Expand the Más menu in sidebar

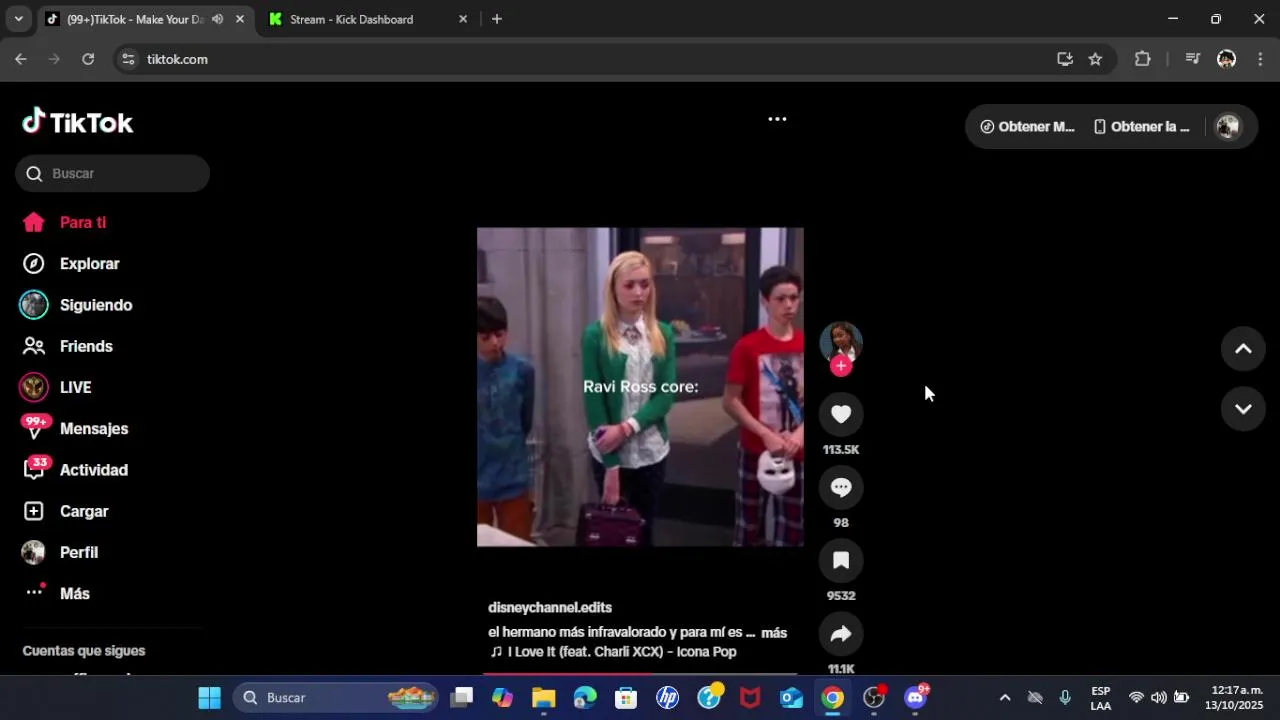(75, 593)
